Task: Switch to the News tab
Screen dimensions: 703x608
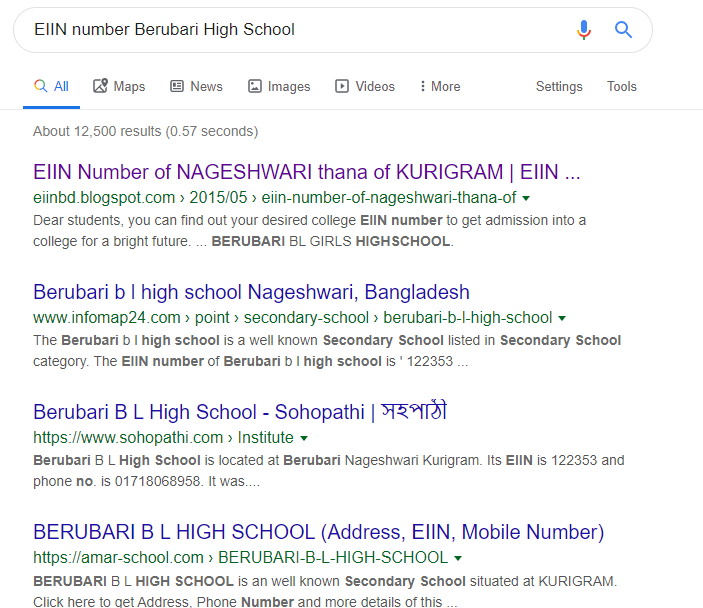Action: point(196,86)
